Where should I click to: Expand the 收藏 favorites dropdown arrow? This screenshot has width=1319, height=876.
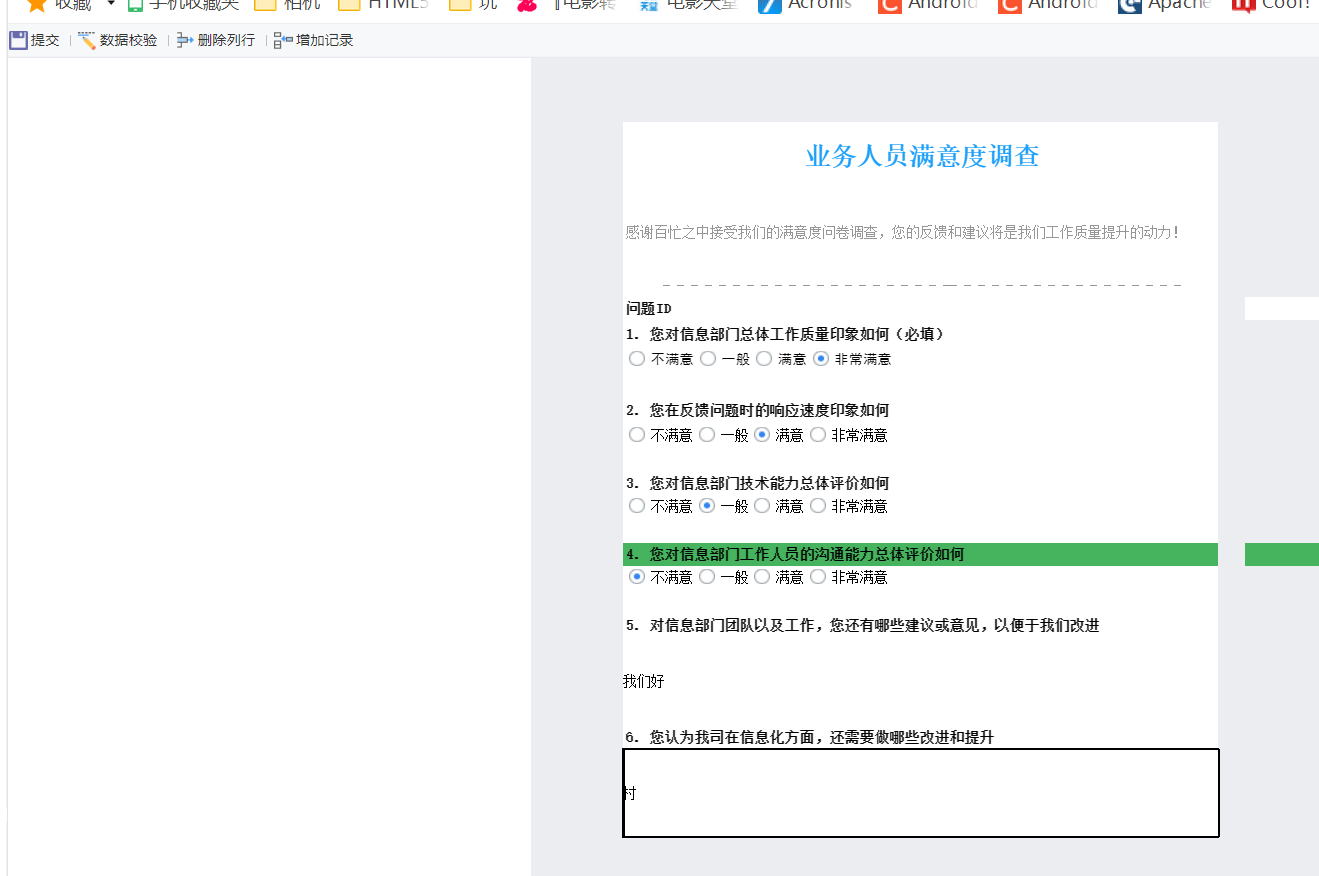point(111,4)
